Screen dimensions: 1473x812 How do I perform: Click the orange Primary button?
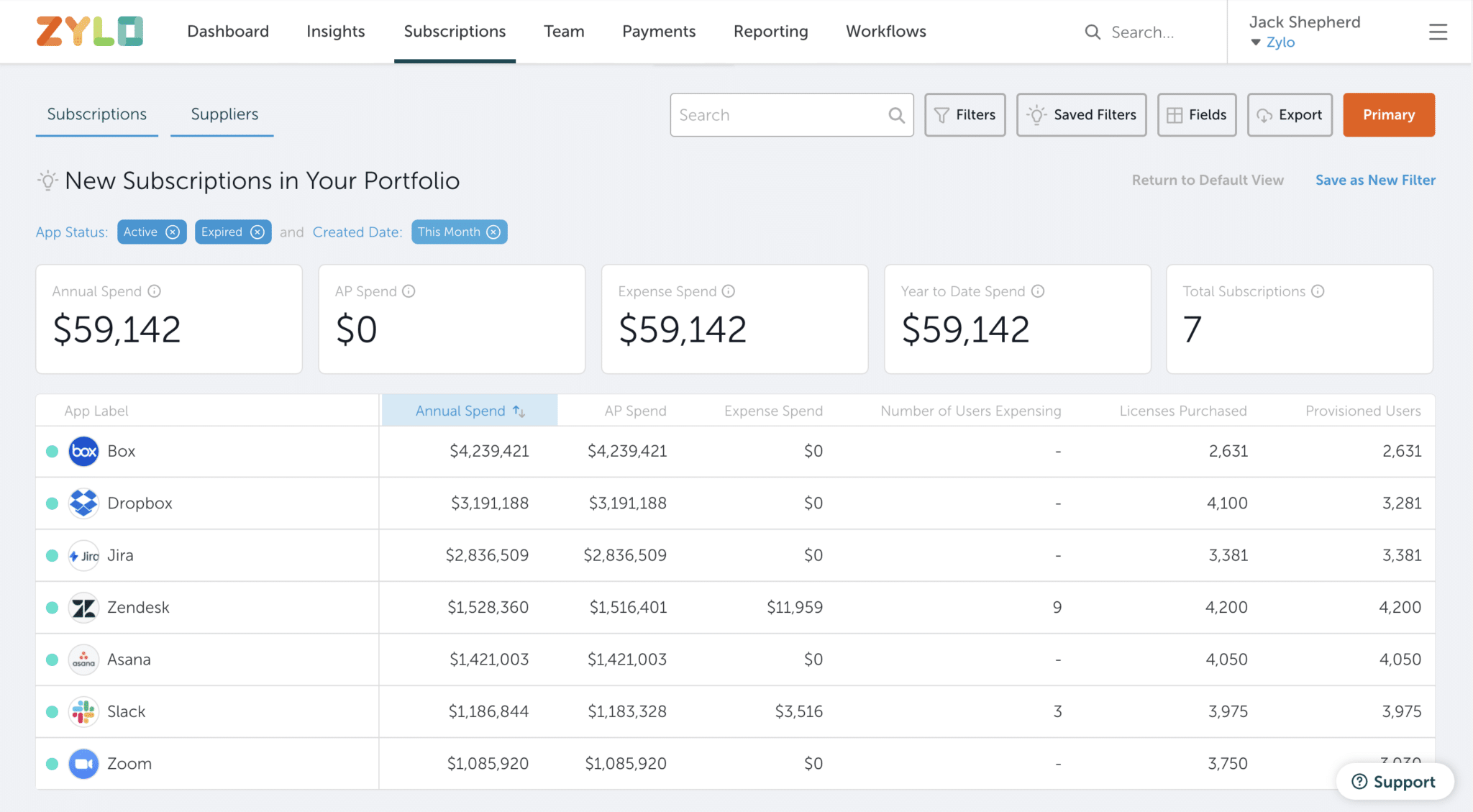pyautogui.click(x=1388, y=115)
